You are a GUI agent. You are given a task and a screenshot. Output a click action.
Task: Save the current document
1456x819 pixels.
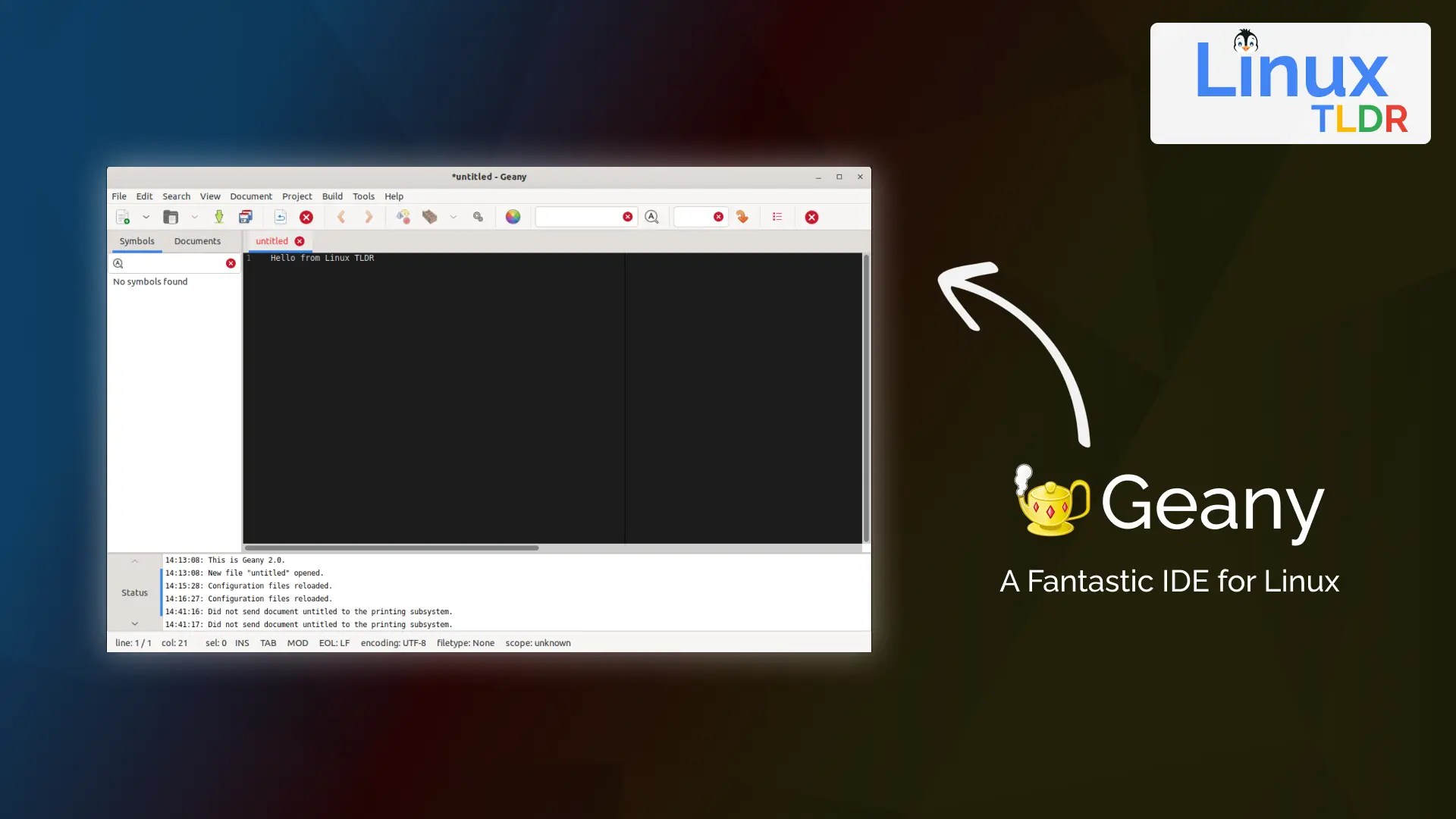[219, 217]
